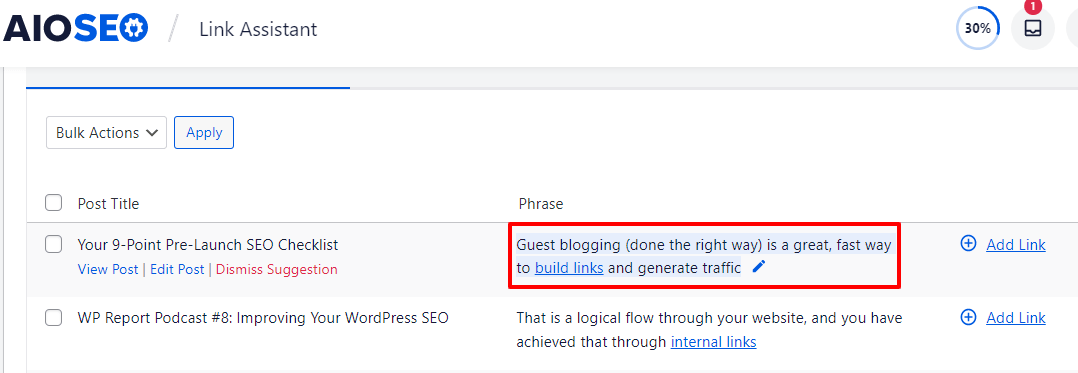Click the Phrase column header
The width and height of the screenshot is (1078, 373).
pos(540,204)
